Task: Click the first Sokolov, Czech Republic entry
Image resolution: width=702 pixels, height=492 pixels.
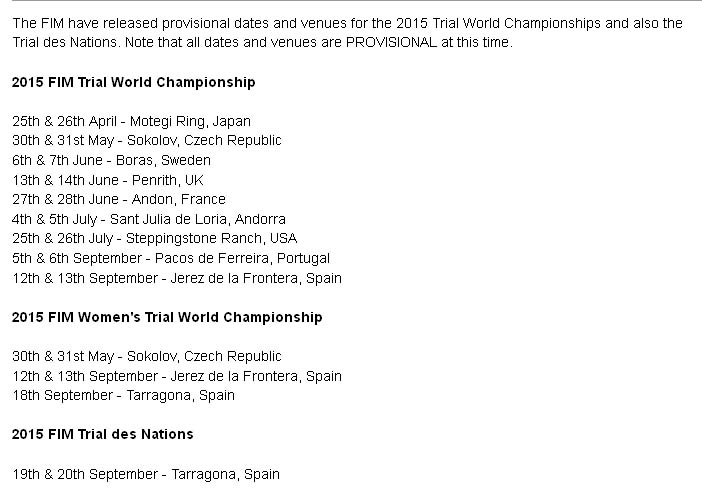Action: tap(147, 141)
